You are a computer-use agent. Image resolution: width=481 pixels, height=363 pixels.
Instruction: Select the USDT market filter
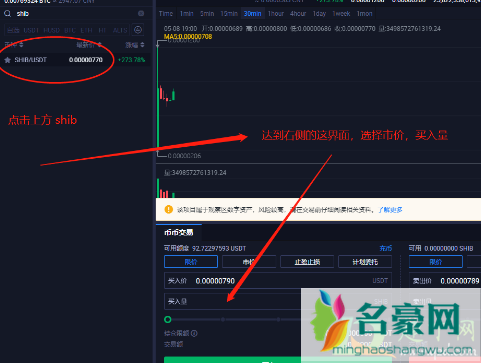(x=31, y=30)
